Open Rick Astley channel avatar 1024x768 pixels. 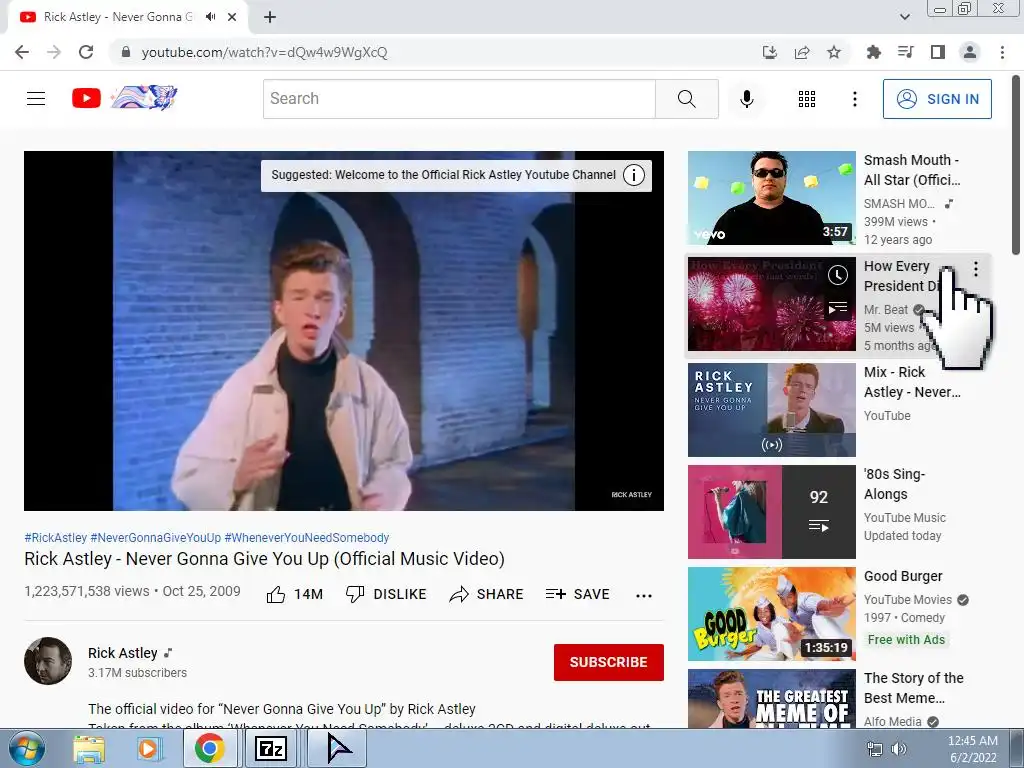[48, 661]
